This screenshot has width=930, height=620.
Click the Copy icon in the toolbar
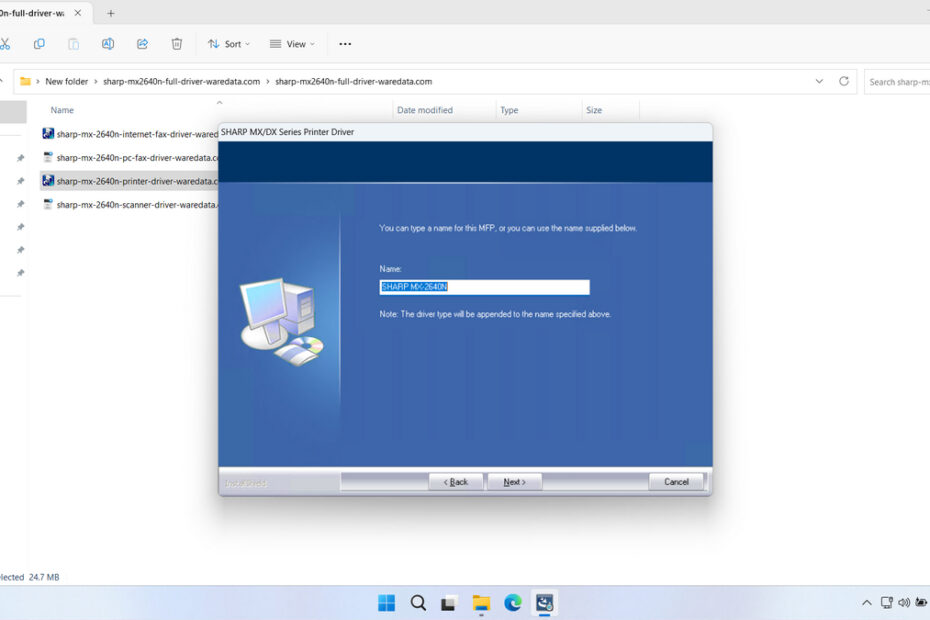(x=39, y=44)
